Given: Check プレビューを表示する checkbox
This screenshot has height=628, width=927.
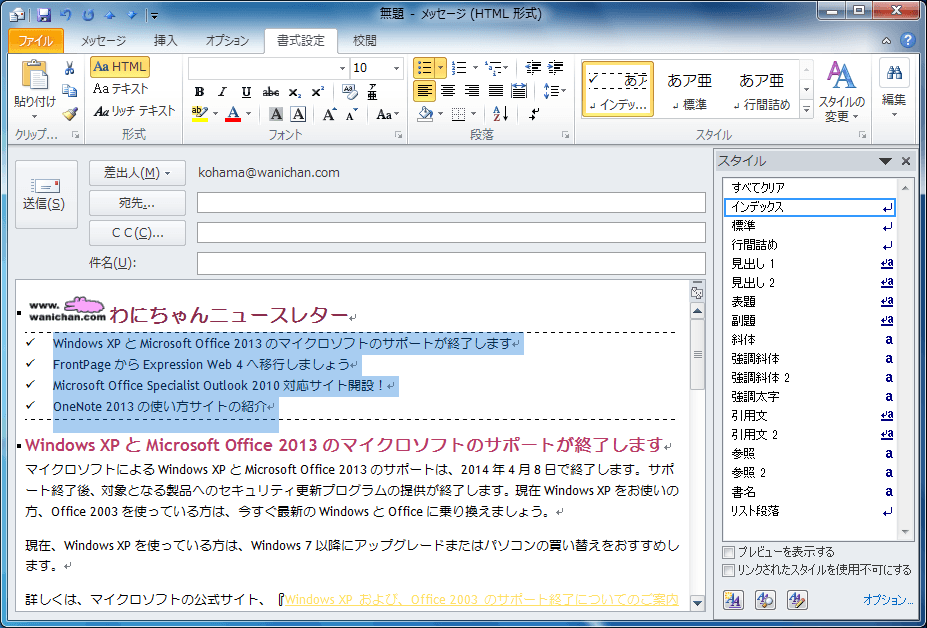Looking at the screenshot, I should click(729, 552).
